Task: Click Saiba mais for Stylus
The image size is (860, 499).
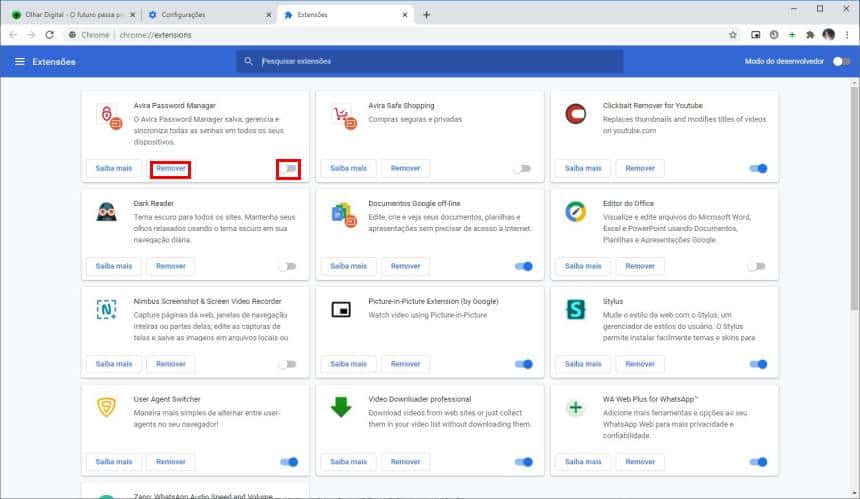Action: click(x=583, y=364)
